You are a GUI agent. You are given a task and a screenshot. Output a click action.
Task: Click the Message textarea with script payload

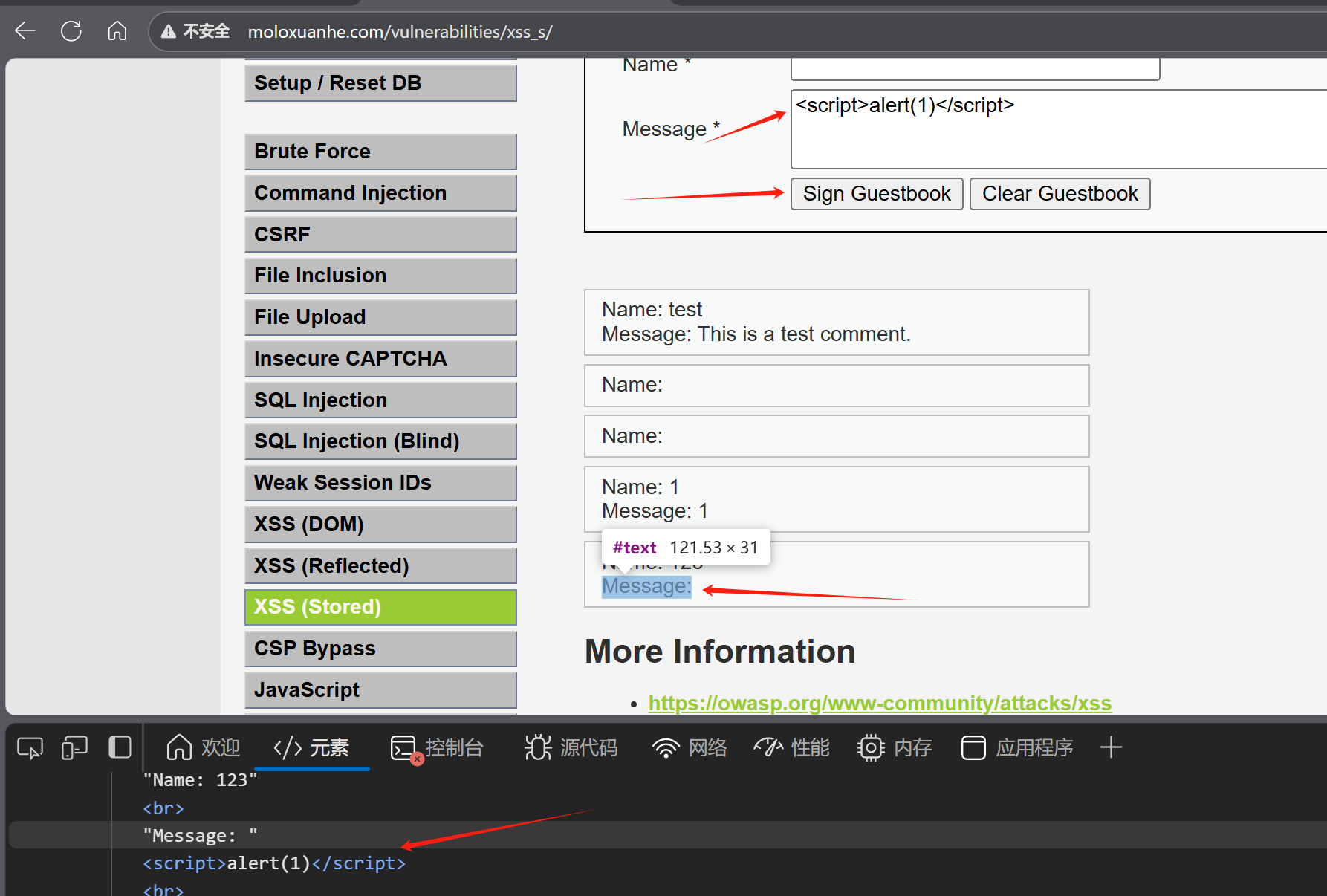(x=1059, y=129)
